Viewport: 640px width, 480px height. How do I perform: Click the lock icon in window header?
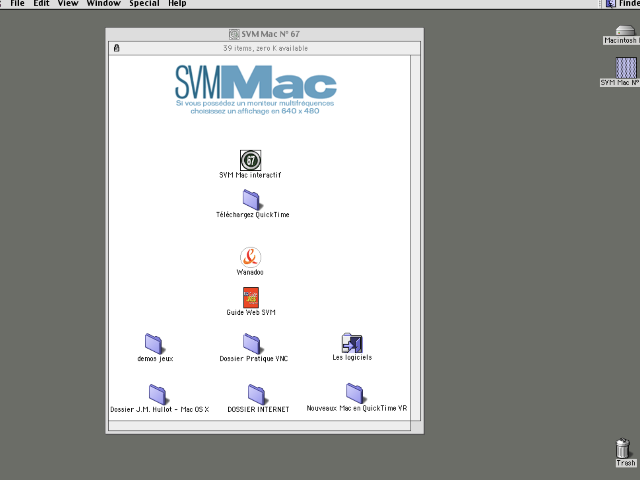pyautogui.click(x=116, y=48)
